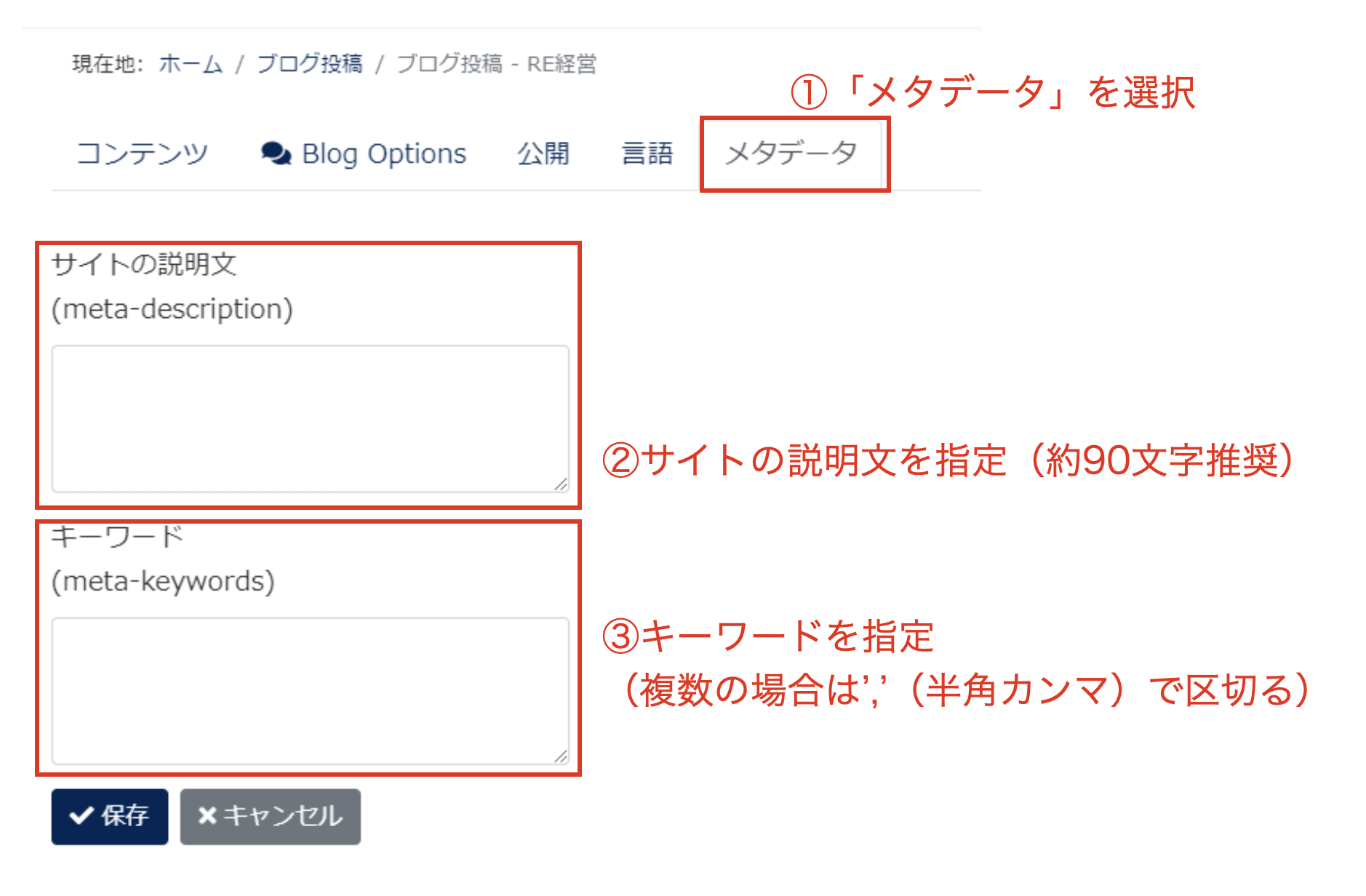1366x896 pixels.
Task: Save the form with the 保存 button
Action: coord(110,816)
